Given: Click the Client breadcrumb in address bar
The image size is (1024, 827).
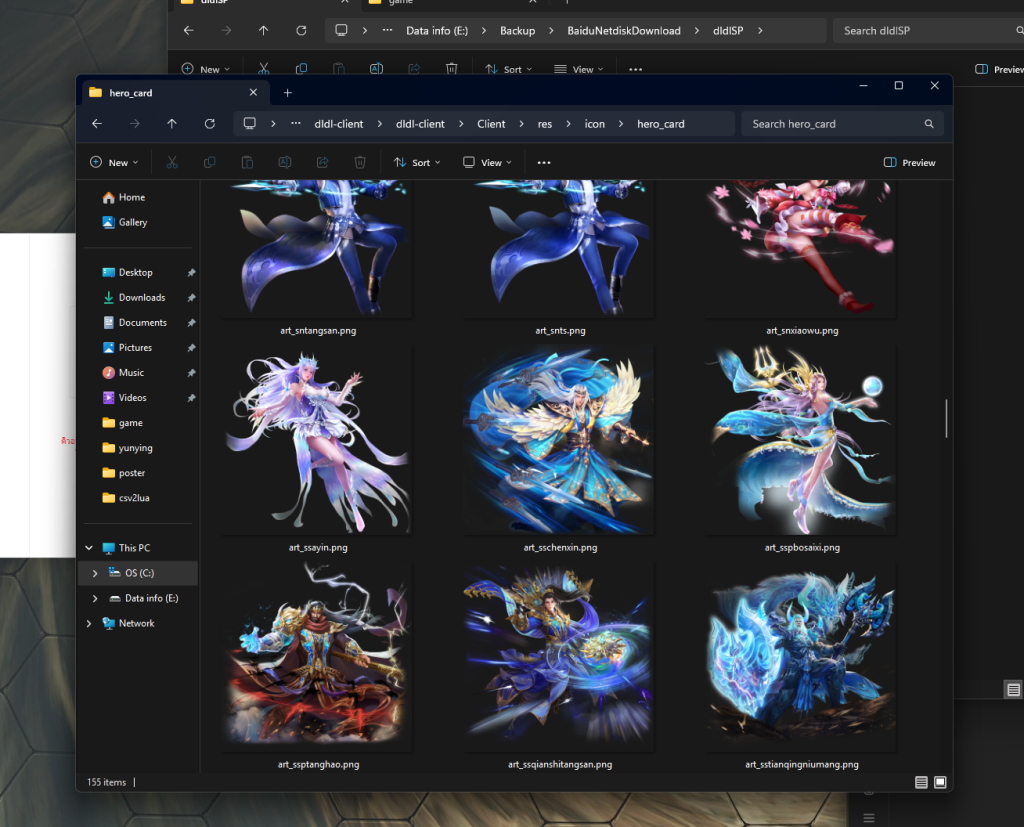Looking at the screenshot, I should click(x=491, y=124).
